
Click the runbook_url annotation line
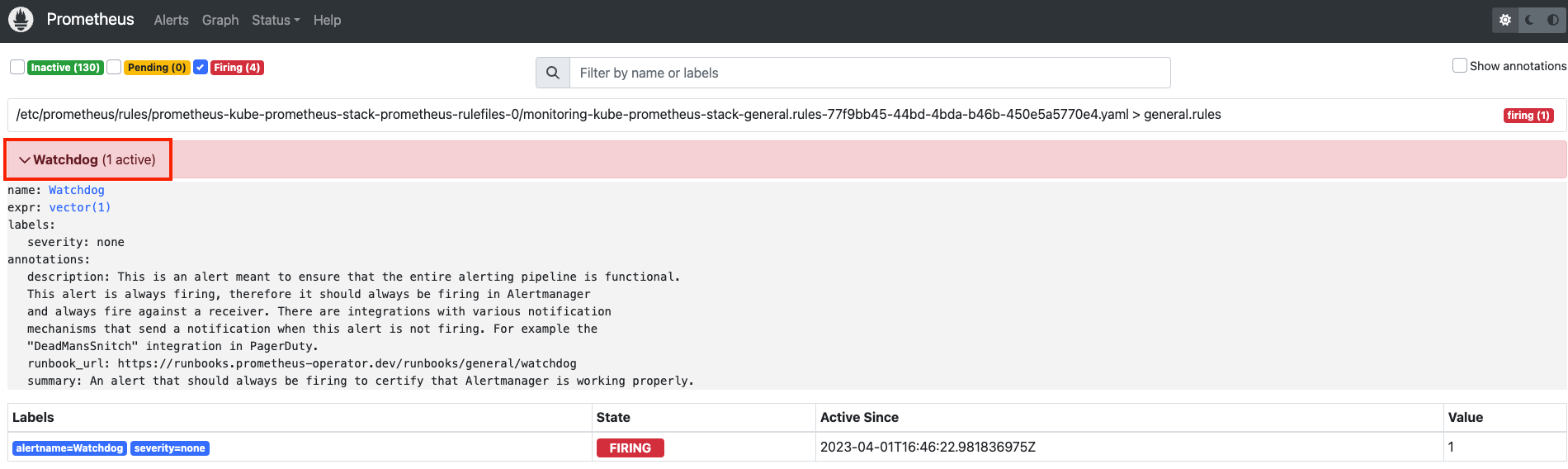pos(302,363)
